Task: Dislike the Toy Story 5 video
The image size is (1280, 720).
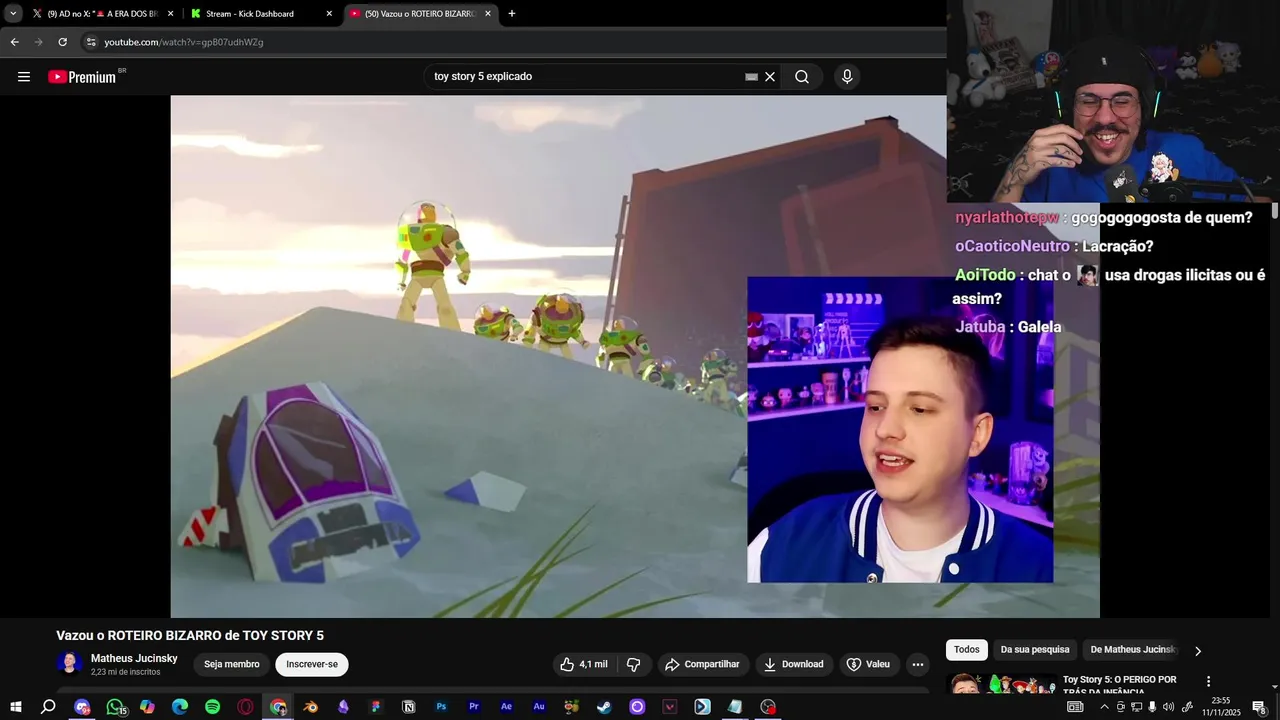Action: tap(633, 664)
